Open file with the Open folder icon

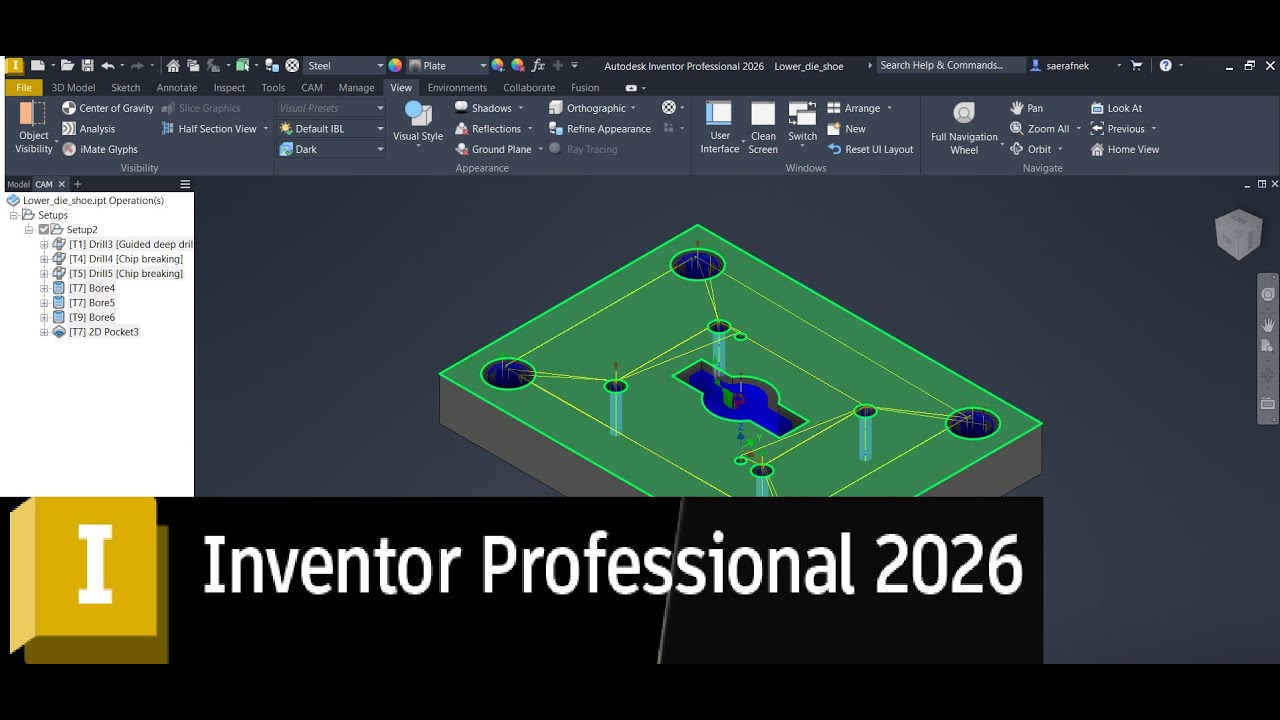pos(67,65)
